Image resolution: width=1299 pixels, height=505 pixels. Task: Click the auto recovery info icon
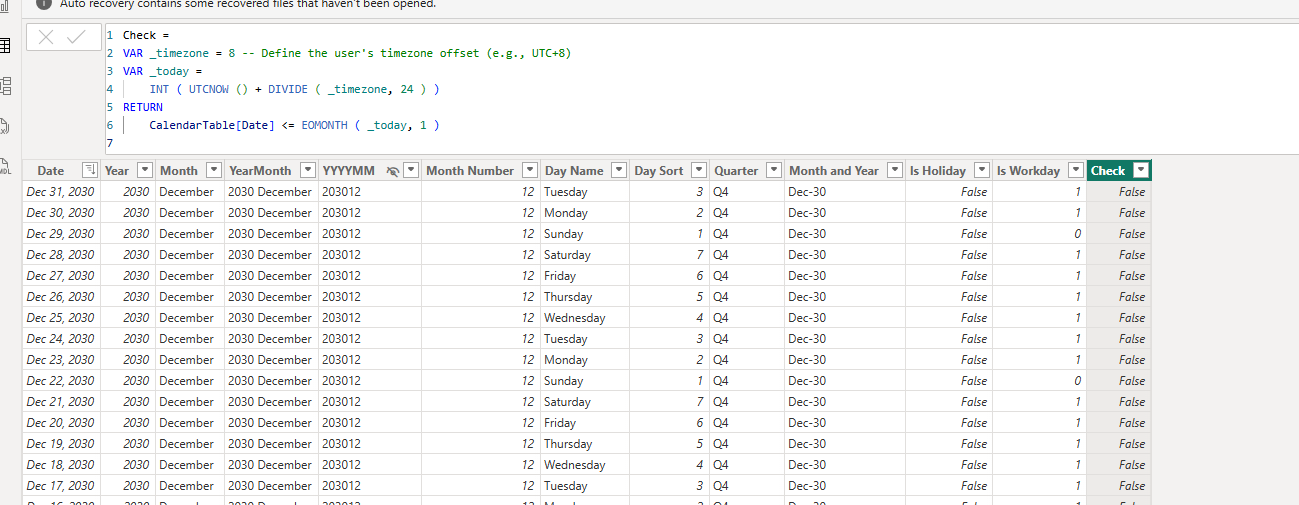tap(44, 3)
